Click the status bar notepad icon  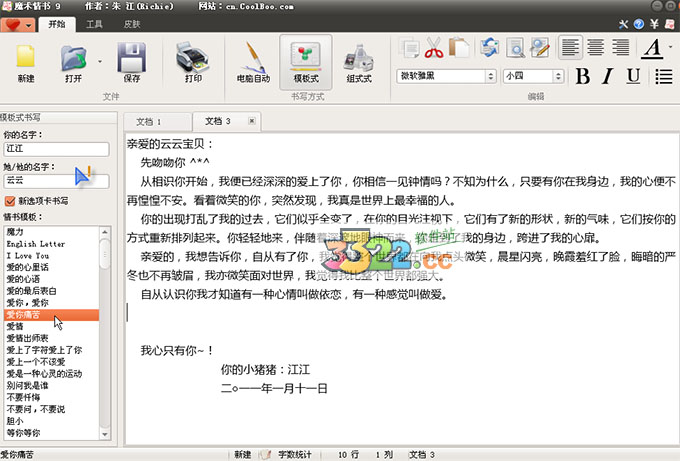265,454
